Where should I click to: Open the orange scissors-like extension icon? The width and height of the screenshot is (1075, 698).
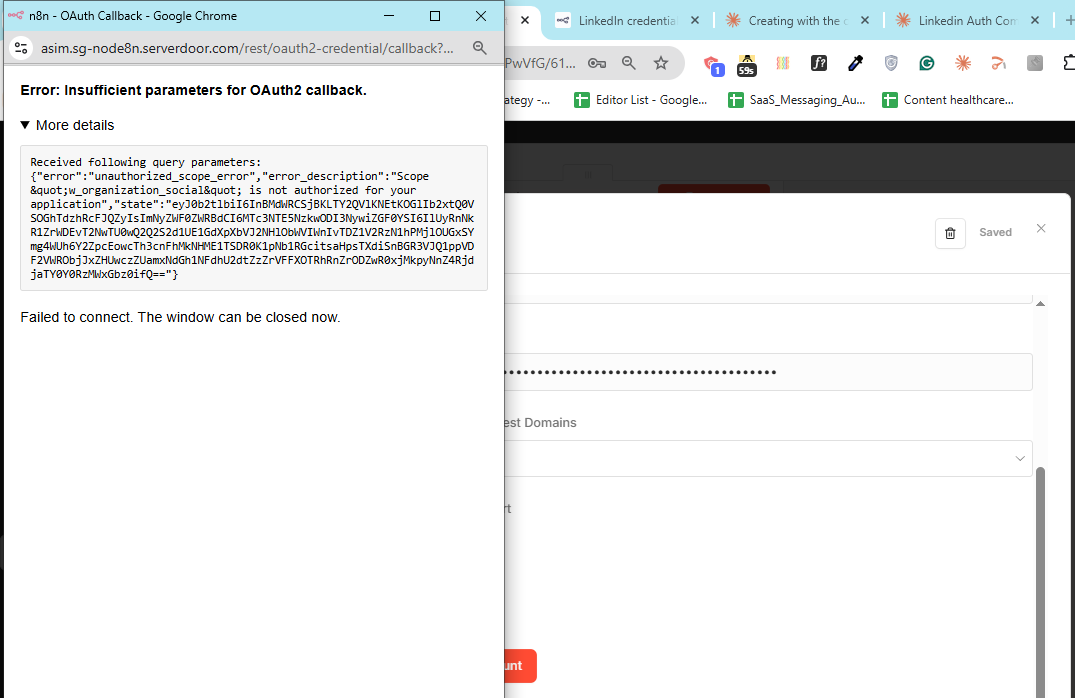tap(998, 63)
